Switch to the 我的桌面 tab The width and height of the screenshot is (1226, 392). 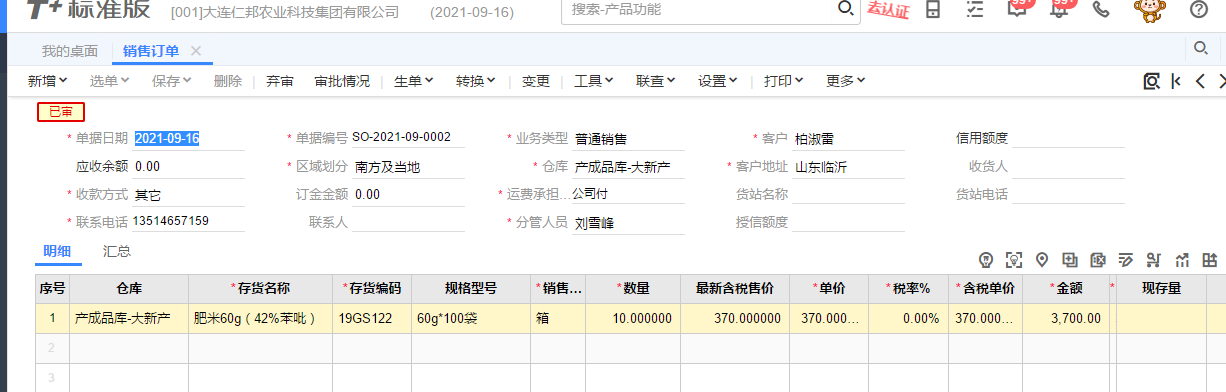[x=70, y=51]
